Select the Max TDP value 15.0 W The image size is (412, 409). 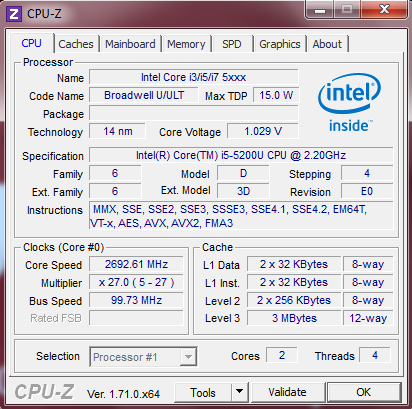pos(276,95)
